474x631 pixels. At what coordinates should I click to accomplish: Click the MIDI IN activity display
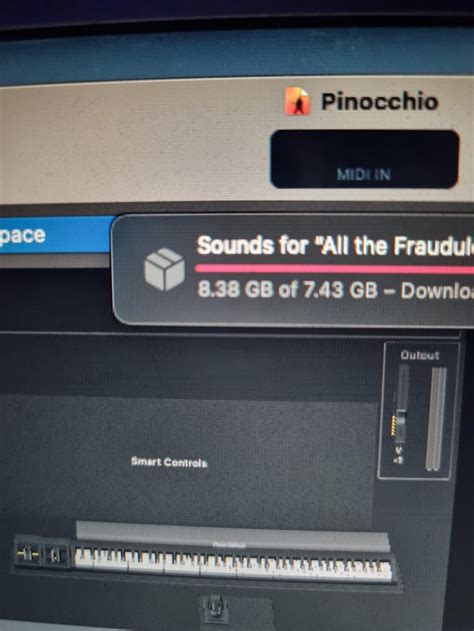coord(365,159)
